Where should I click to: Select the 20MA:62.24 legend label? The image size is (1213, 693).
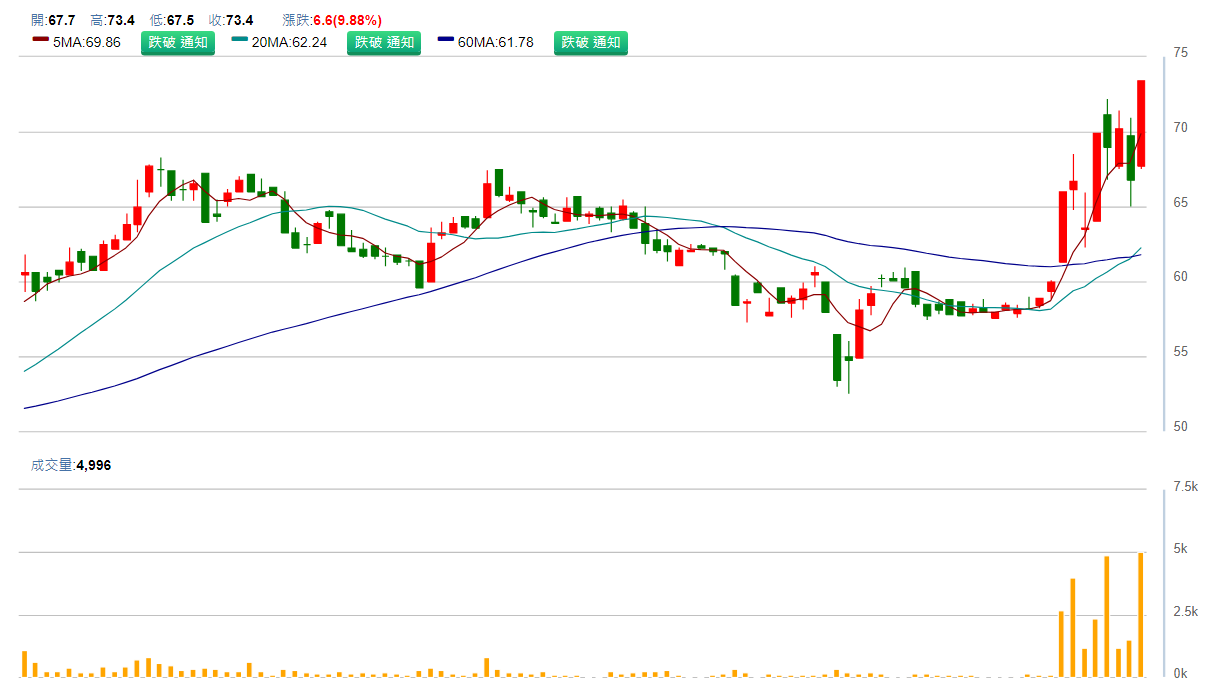pos(289,42)
